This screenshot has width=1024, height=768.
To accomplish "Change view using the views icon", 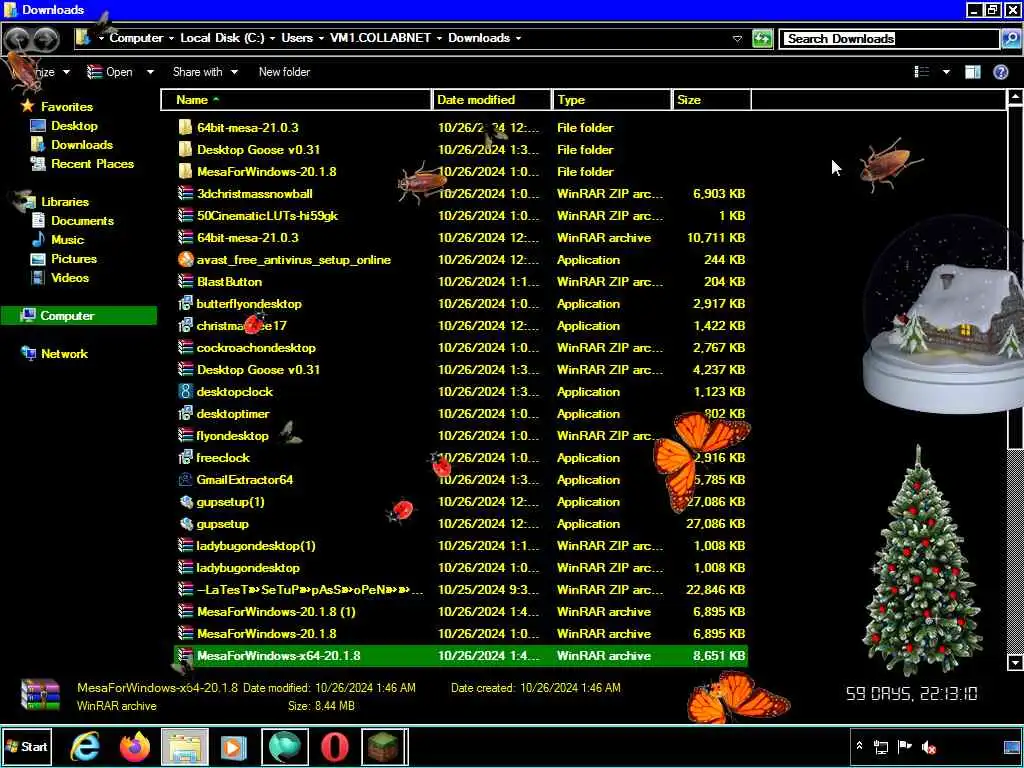I will click(921, 72).
